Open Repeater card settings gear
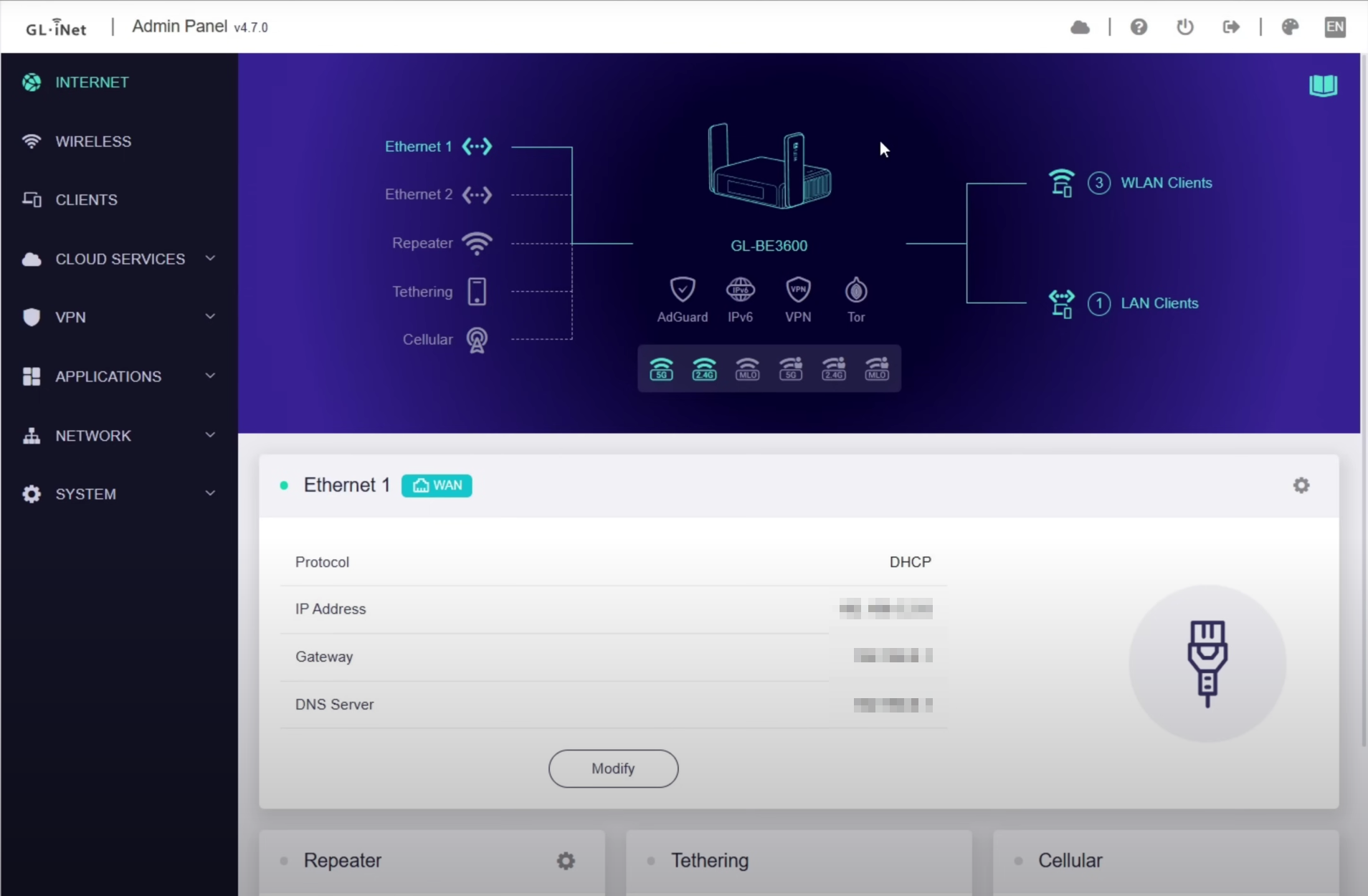This screenshot has height=896, width=1368. point(566,860)
